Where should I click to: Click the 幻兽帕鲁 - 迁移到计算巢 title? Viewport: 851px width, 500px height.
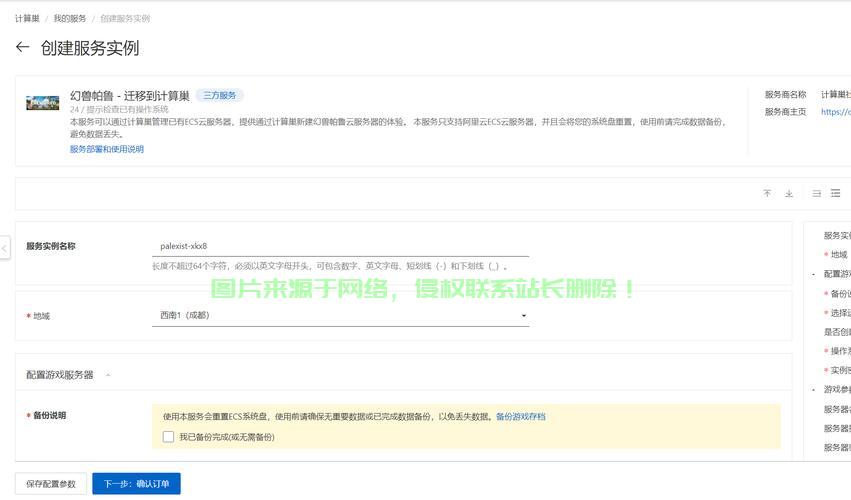tap(130, 96)
